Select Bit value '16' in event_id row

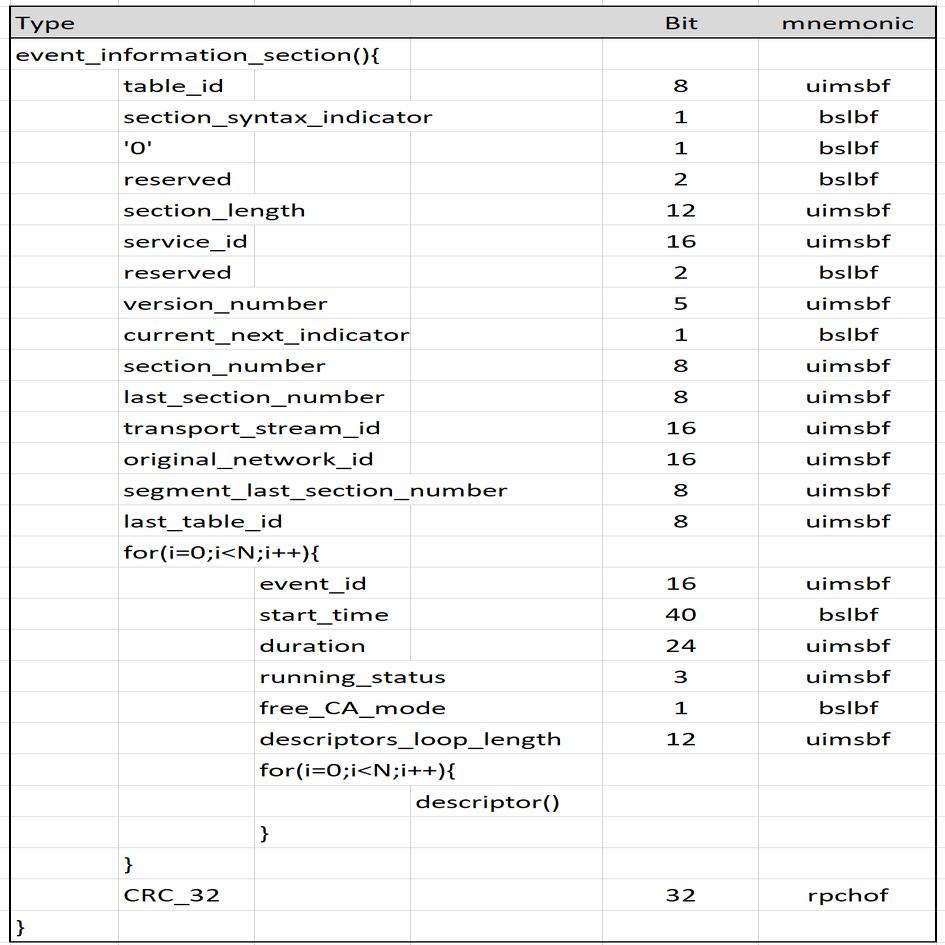tap(680, 584)
